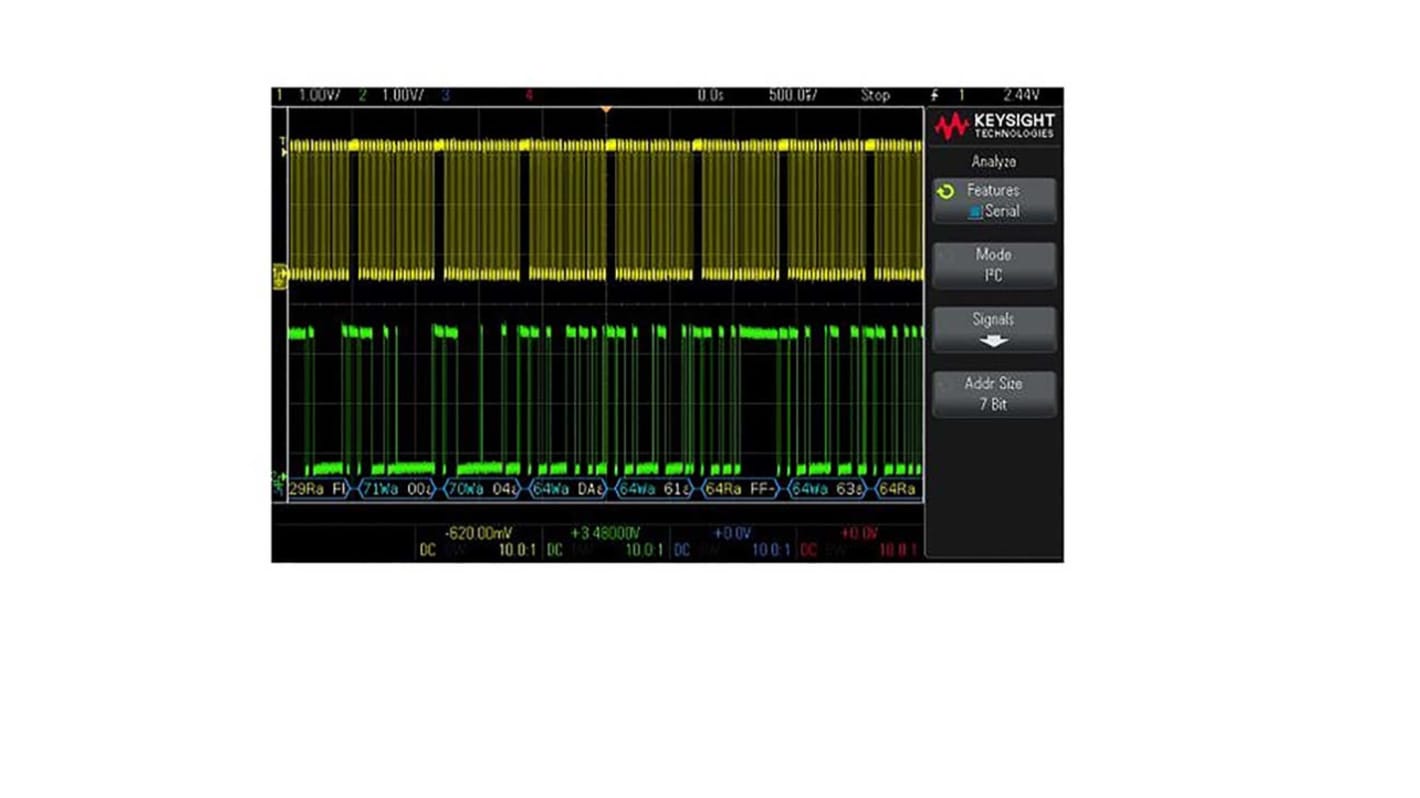Open the Features Serial softkey
This screenshot has width=1420, height=798.
coord(993,201)
